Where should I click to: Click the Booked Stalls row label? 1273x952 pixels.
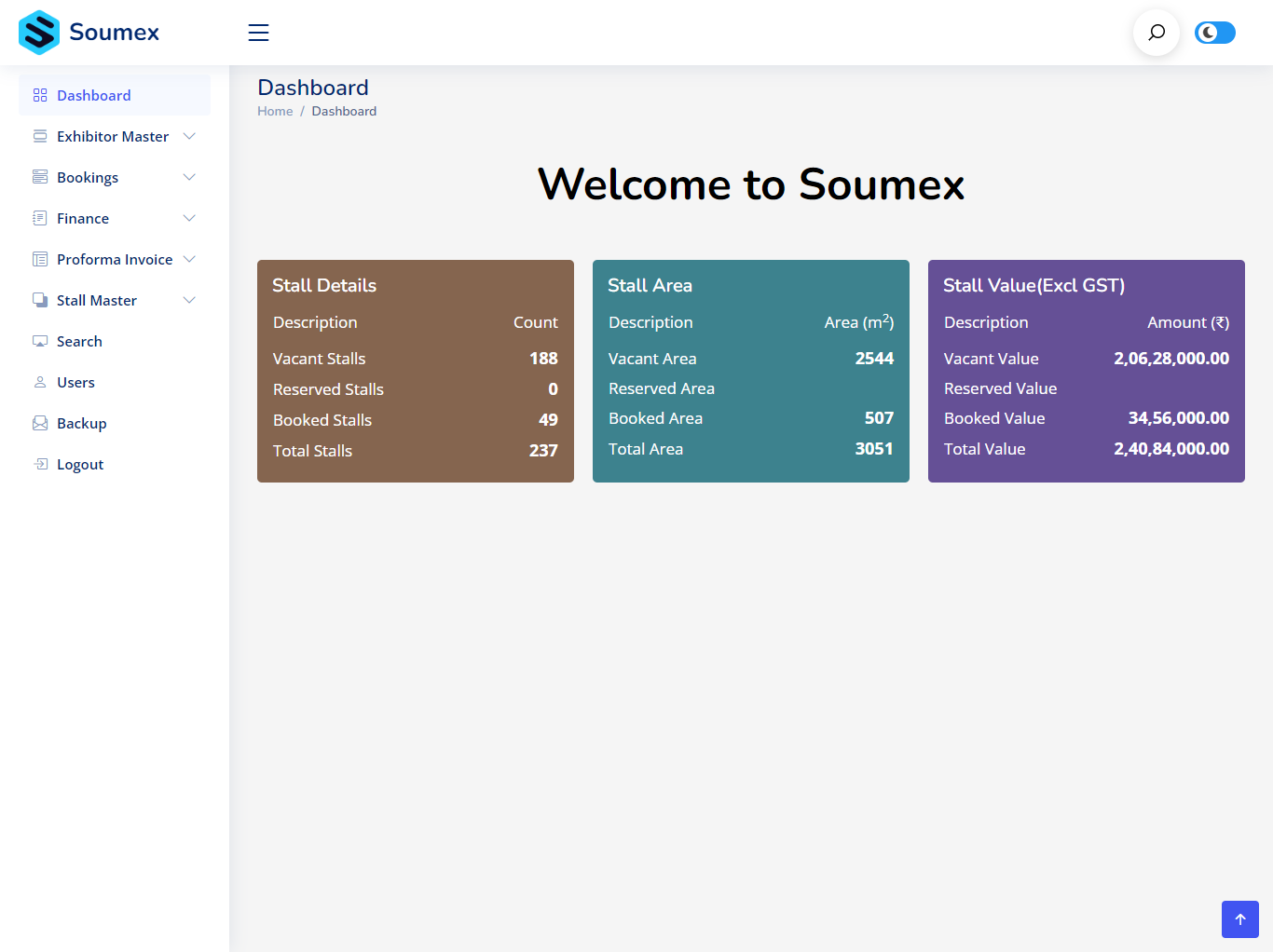click(x=322, y=420)
